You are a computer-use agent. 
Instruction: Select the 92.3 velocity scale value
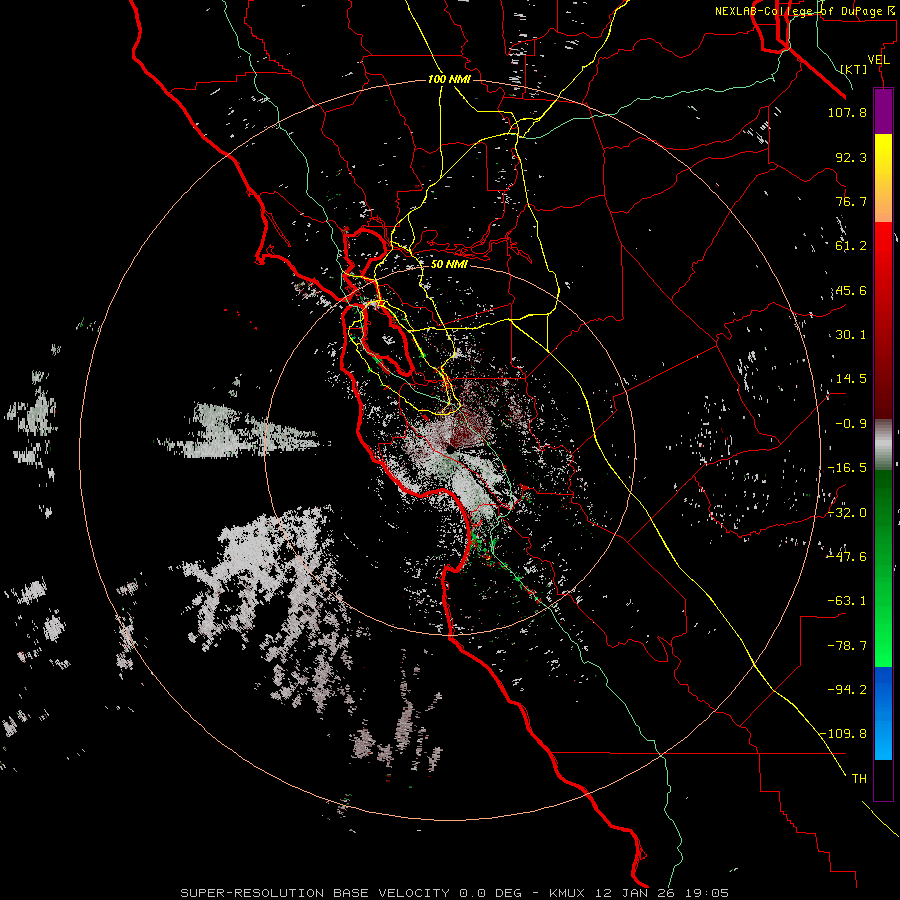coord(851,157)
